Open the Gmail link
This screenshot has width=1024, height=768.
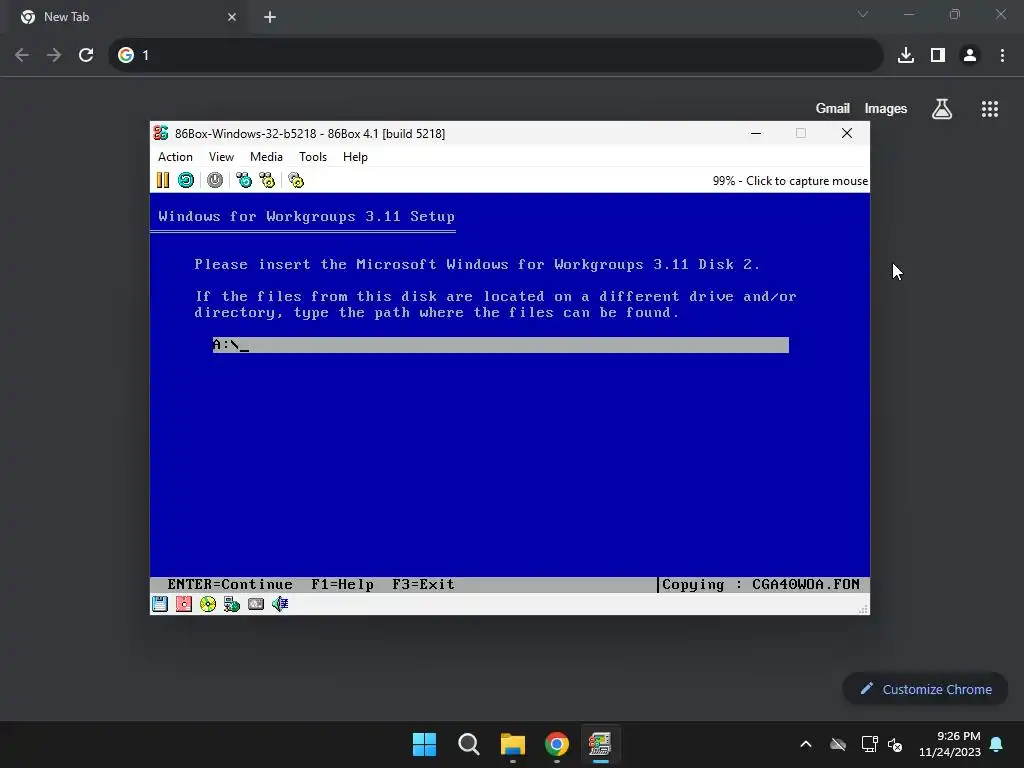(x=833, y=108)
